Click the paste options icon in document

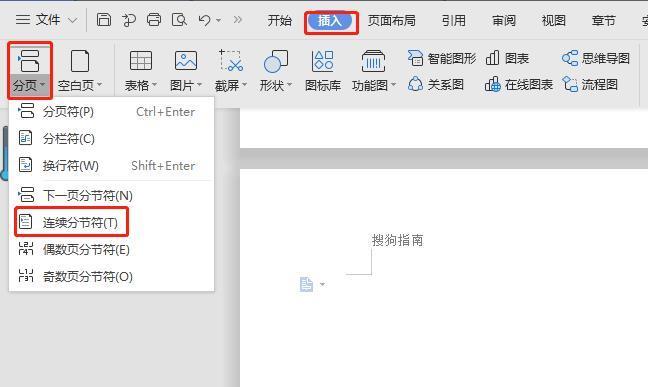(x=306, y=284)
